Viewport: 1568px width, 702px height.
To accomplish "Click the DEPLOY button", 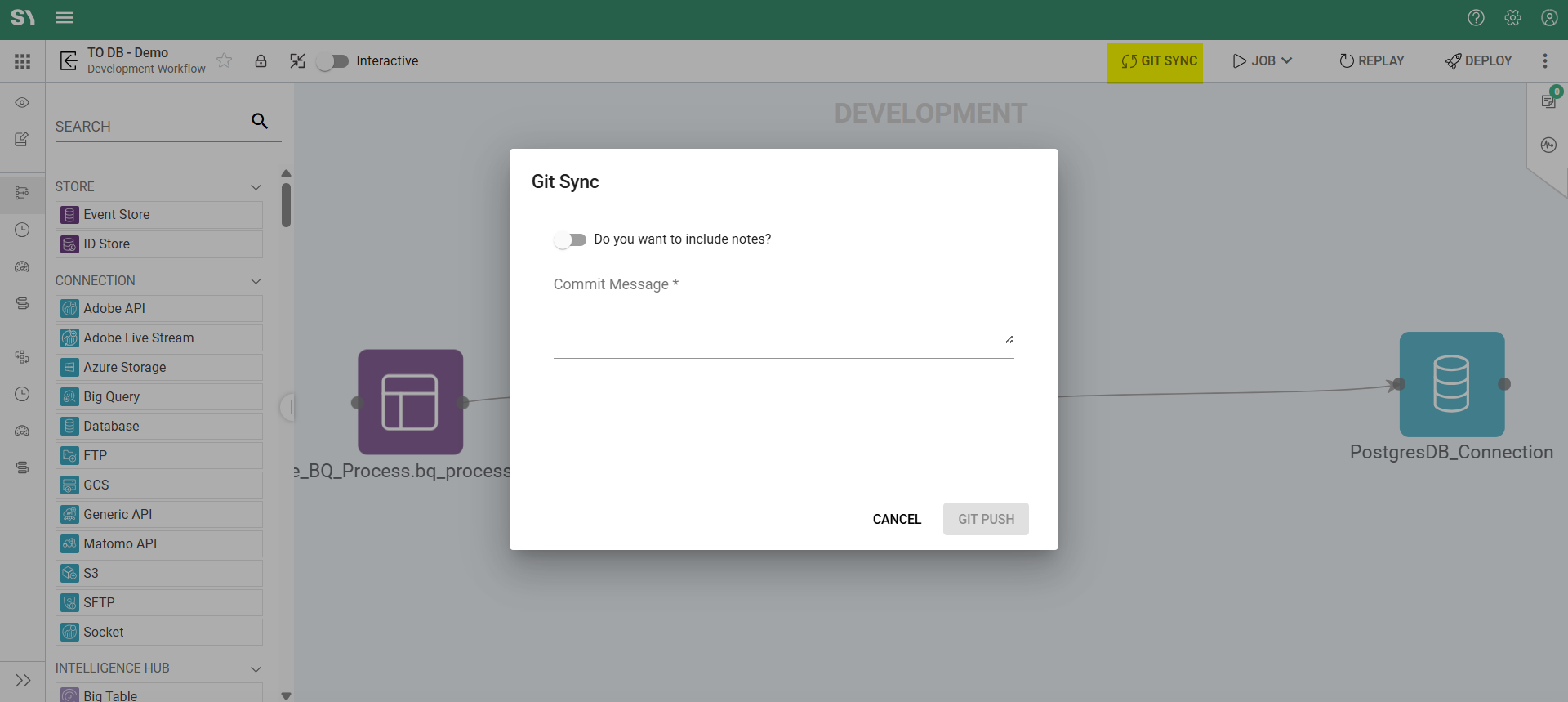I will (1478, 61).
